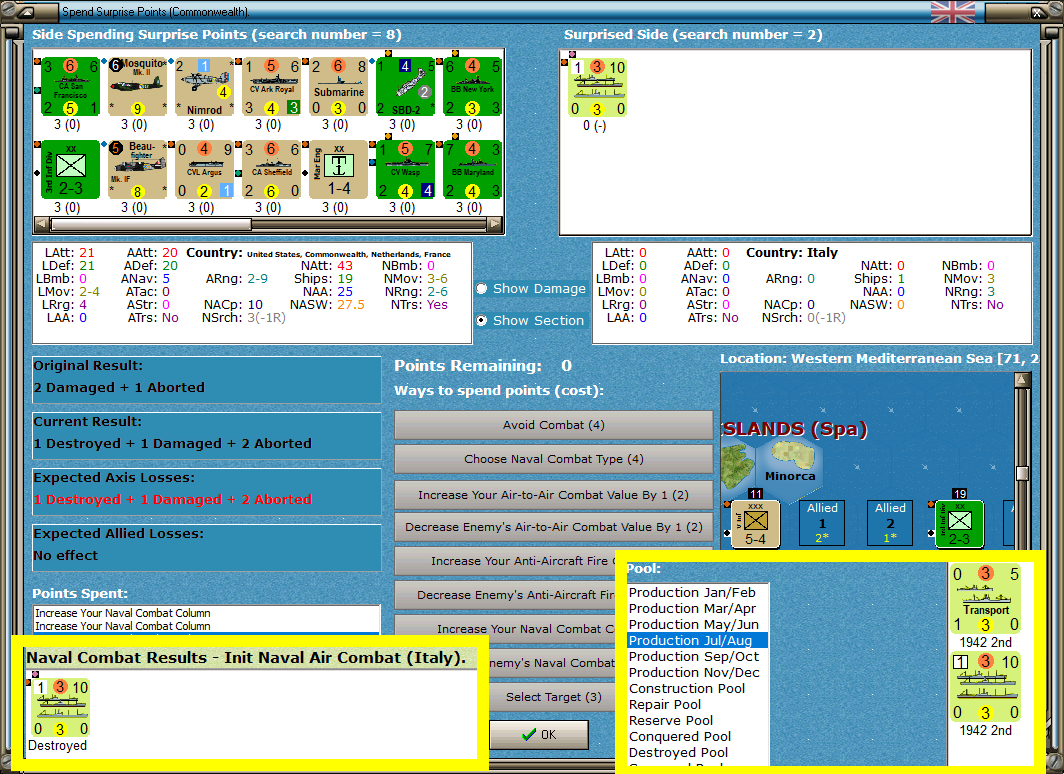Select the Mosquito Mk. II aircraft counter
1064x774 pixels.
coord(137,87)
